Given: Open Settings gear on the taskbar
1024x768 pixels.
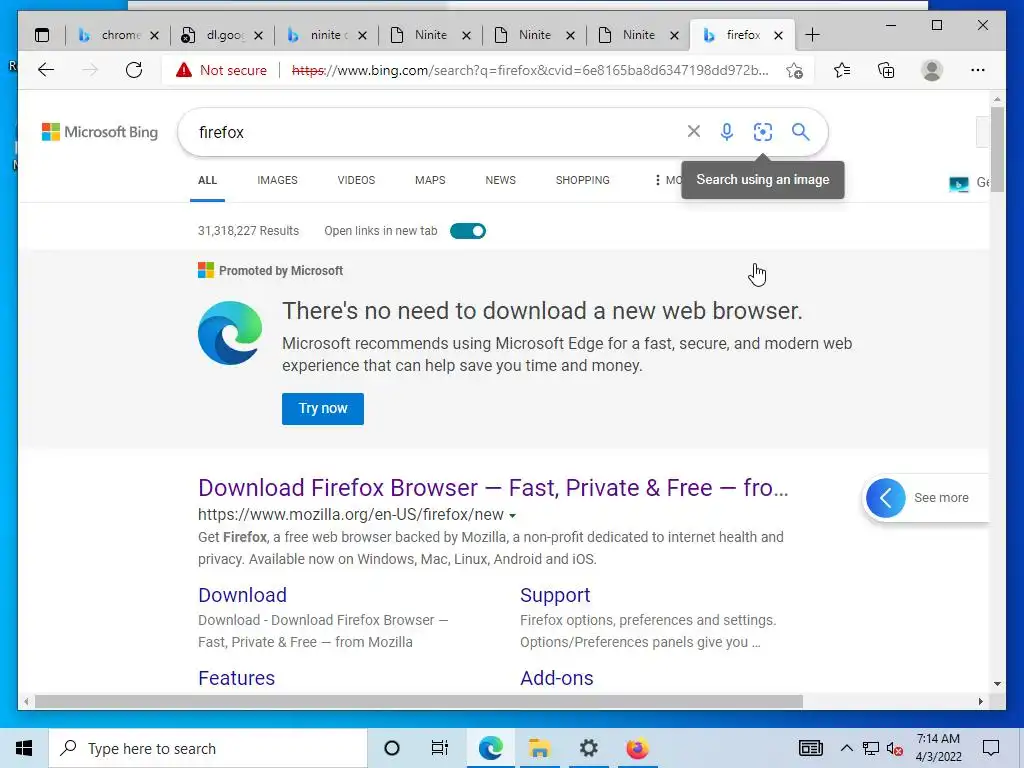Looking at the screenshot, I should (x=588, y=748).
